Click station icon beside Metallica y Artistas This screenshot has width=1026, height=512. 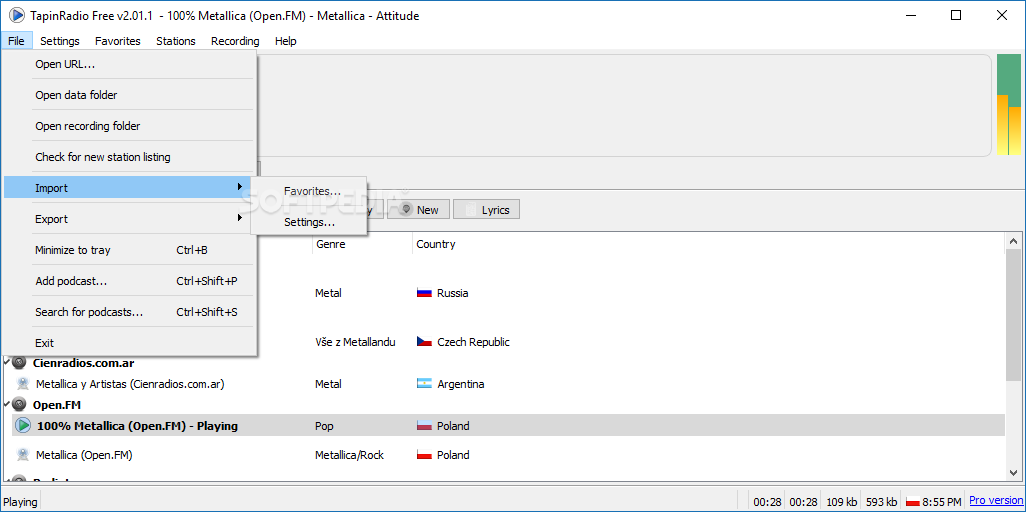click(x=23, y=384)
